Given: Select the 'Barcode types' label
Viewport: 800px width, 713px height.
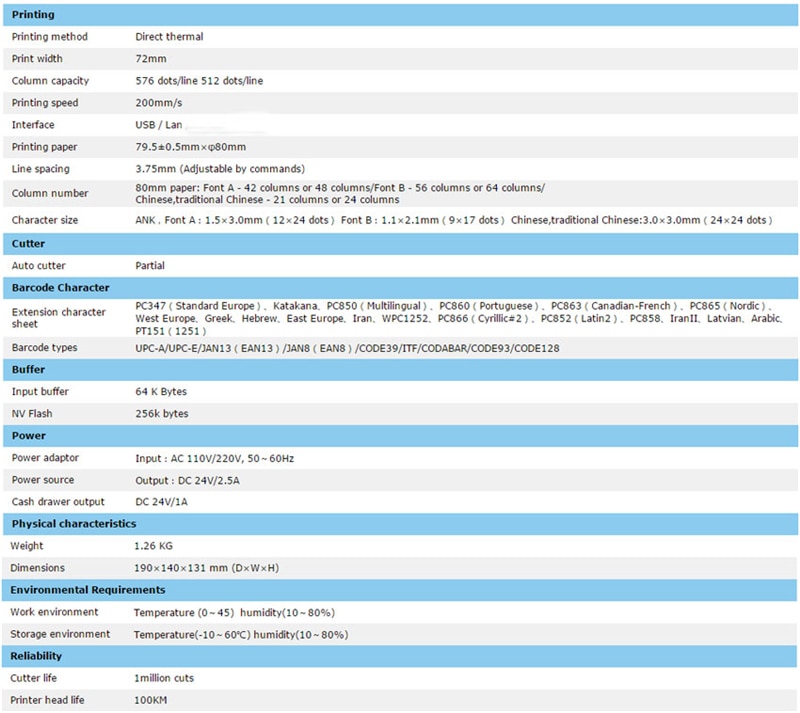Looking at the screenshot, I should pyautogui.click(x=44, y=348).
